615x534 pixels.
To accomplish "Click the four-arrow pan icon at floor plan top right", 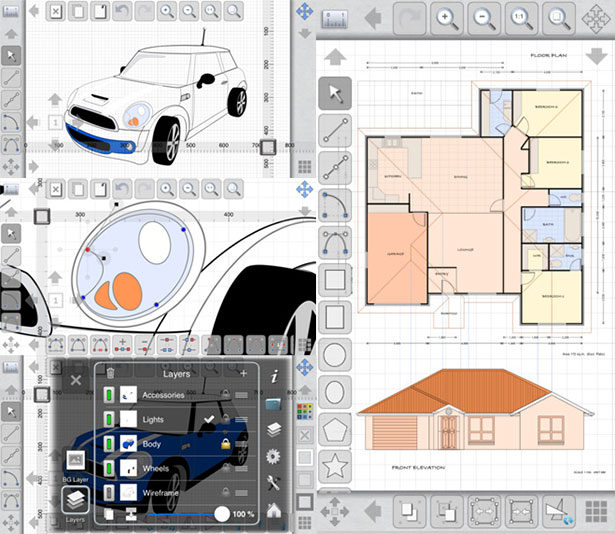I will (596, 19).
